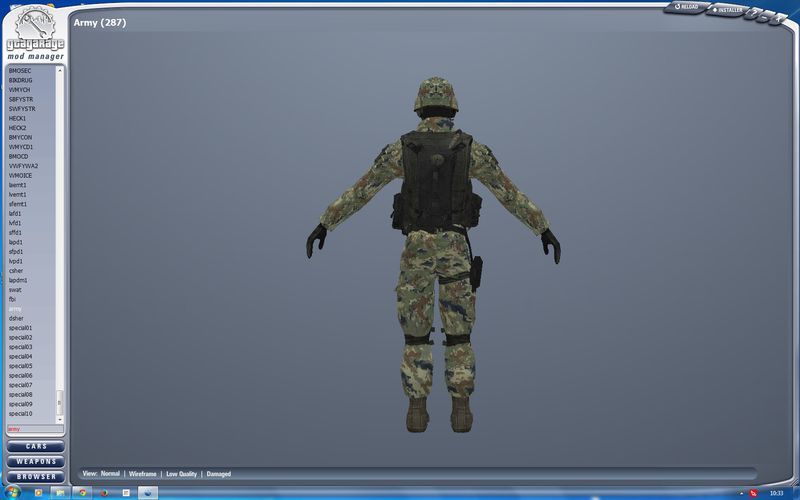Image resolution: width=800 pixels, height=500 pixels.
Task: Select special07 in the model list
Action: 20,385
